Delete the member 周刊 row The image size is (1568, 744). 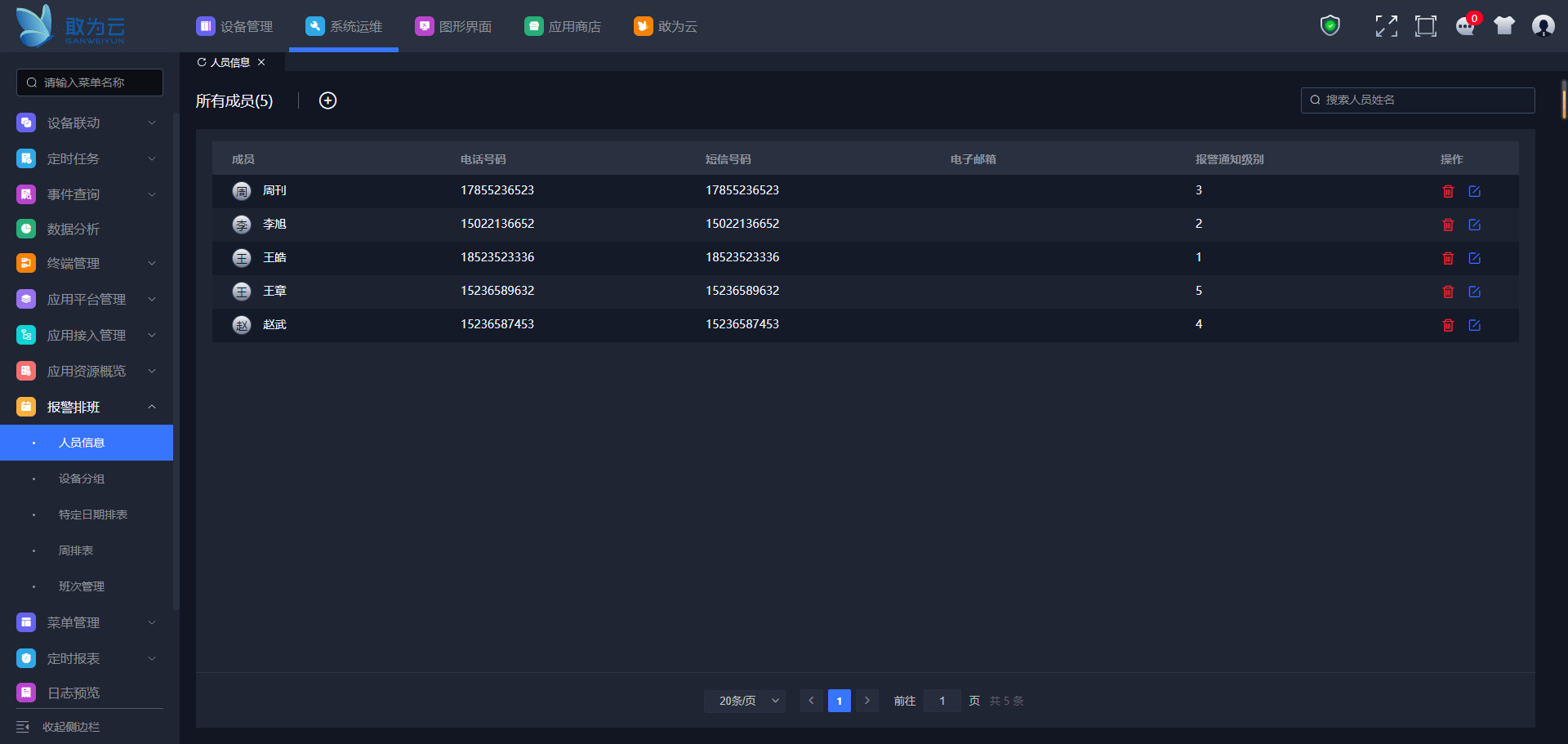[1448, 191]
